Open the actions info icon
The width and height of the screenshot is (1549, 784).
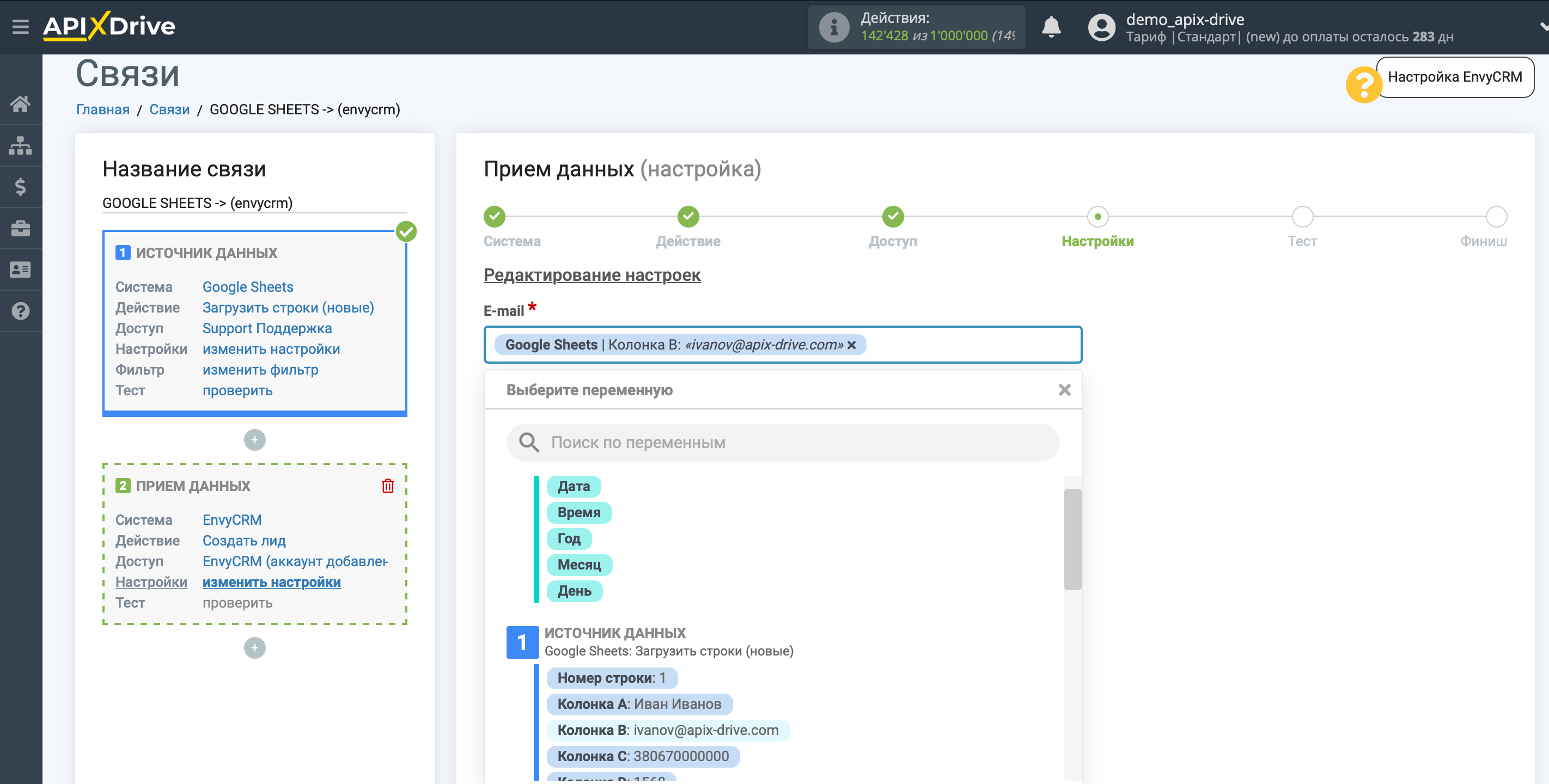coord(834,27)
